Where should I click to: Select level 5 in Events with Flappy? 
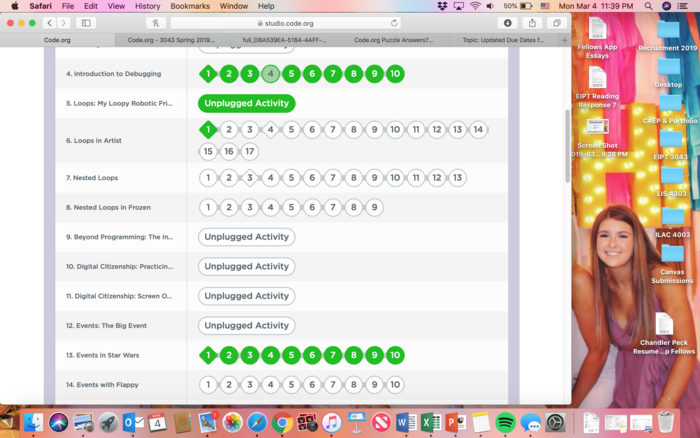(x=291, y=385)
